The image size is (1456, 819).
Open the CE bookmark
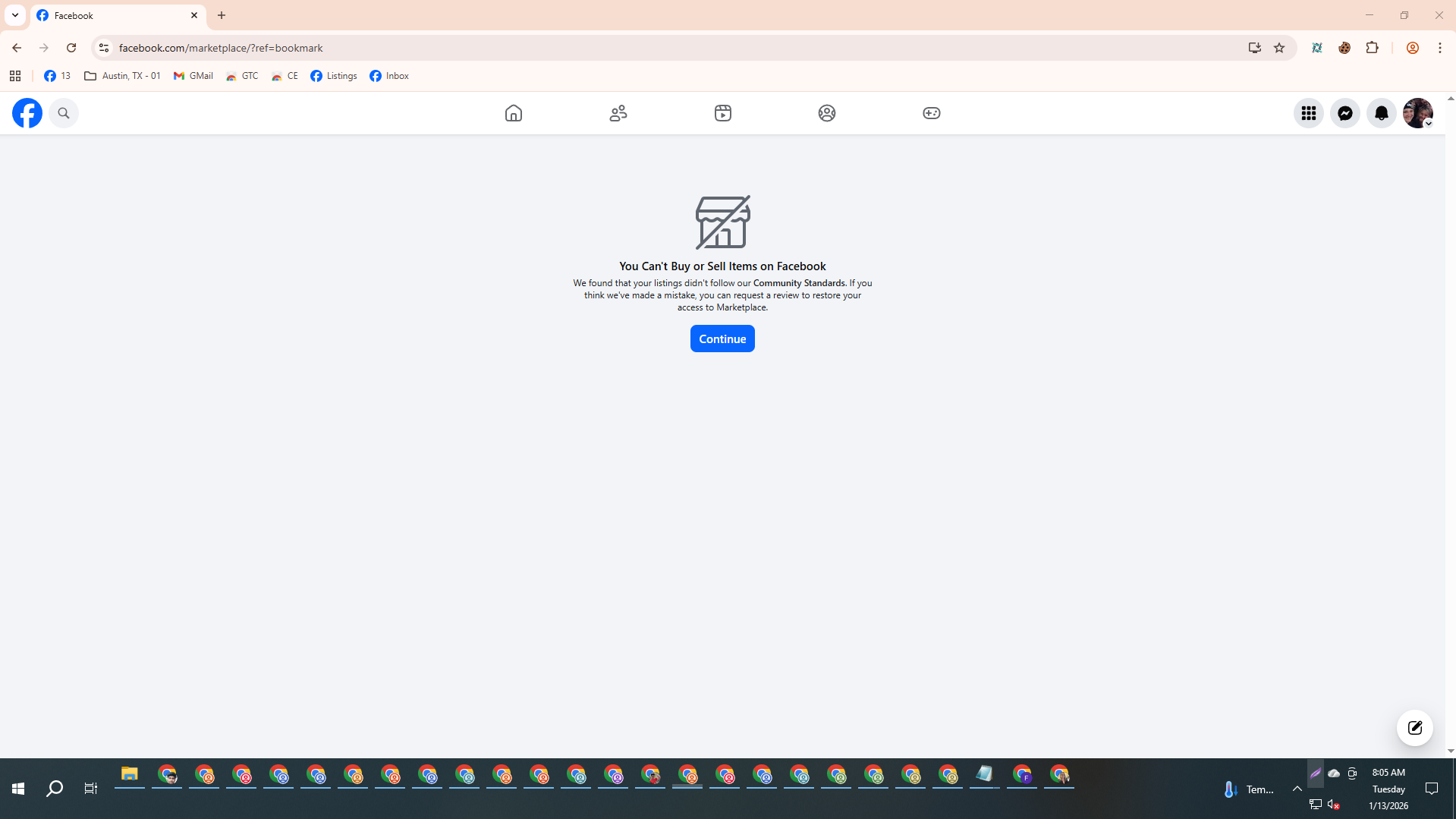coord(285,76)
